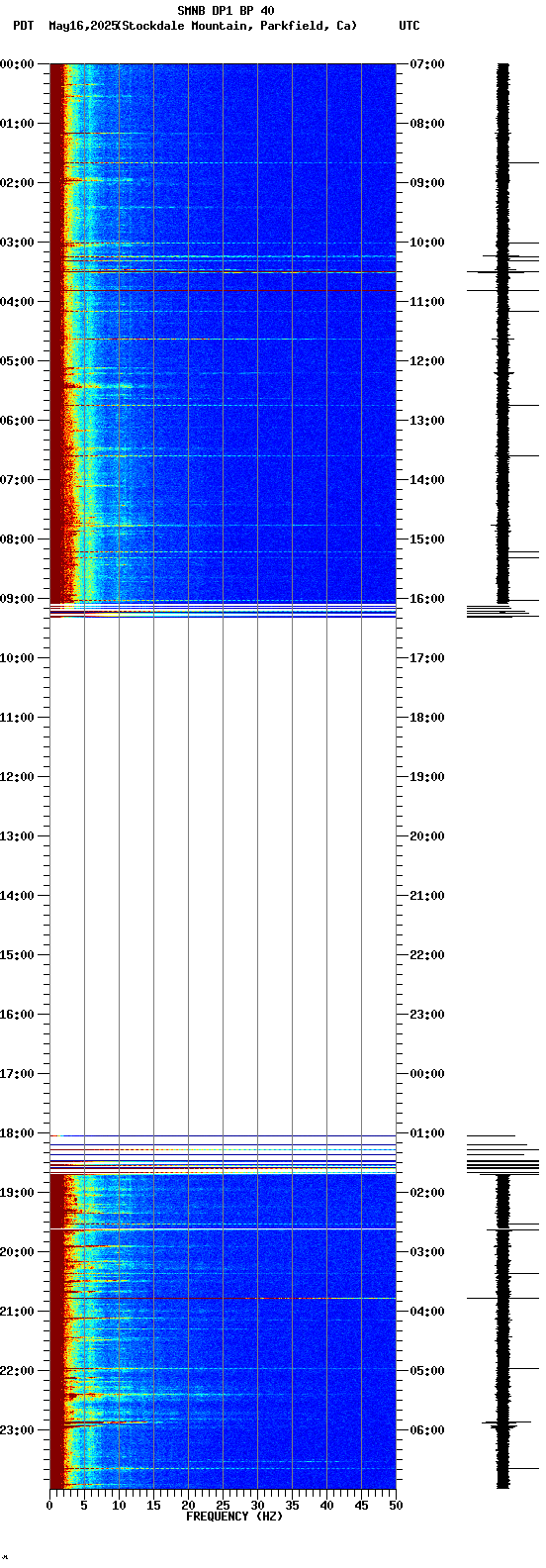Viewport: 546px width, 1568px height.
Task: Click the PDT axis label '01:00'
Action: pyautogui.click(x=18, y=124)
